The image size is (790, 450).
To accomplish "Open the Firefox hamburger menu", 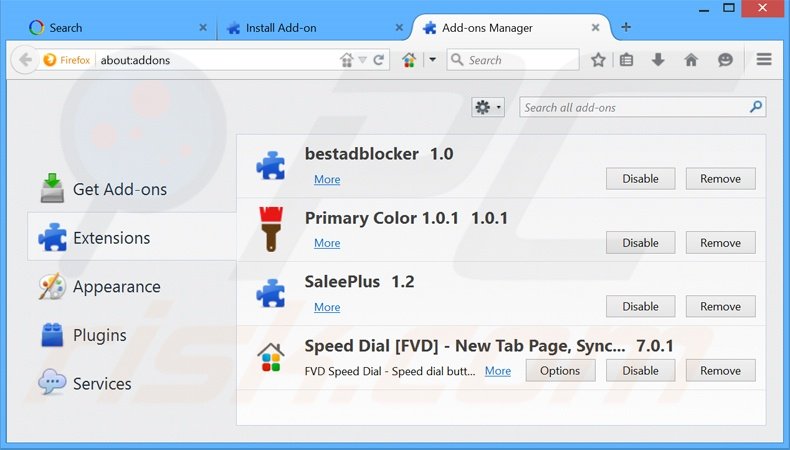I will [764, 59].
